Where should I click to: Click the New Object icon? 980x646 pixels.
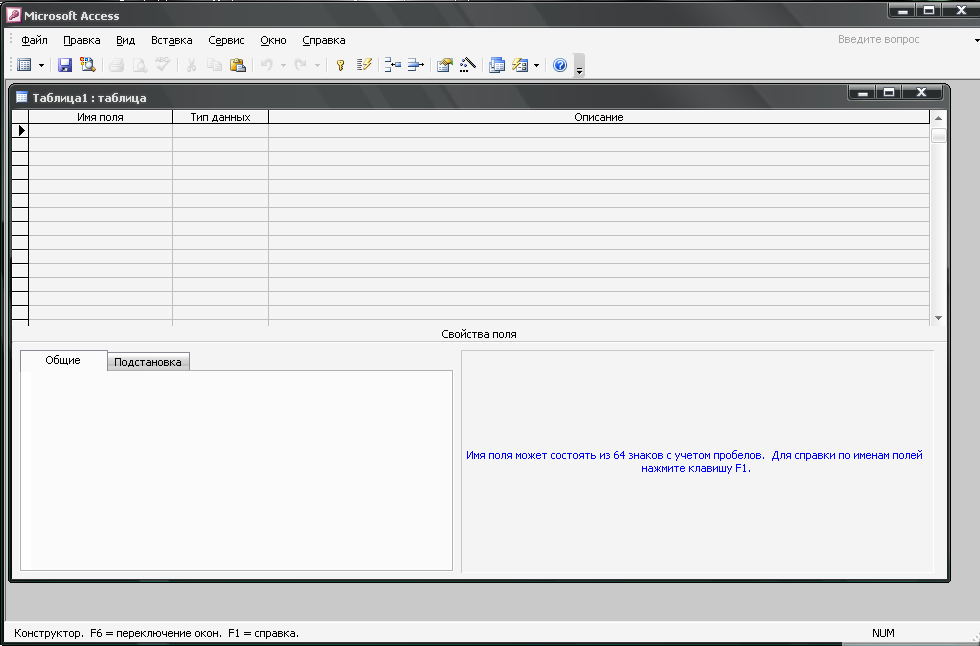[520, 65]
